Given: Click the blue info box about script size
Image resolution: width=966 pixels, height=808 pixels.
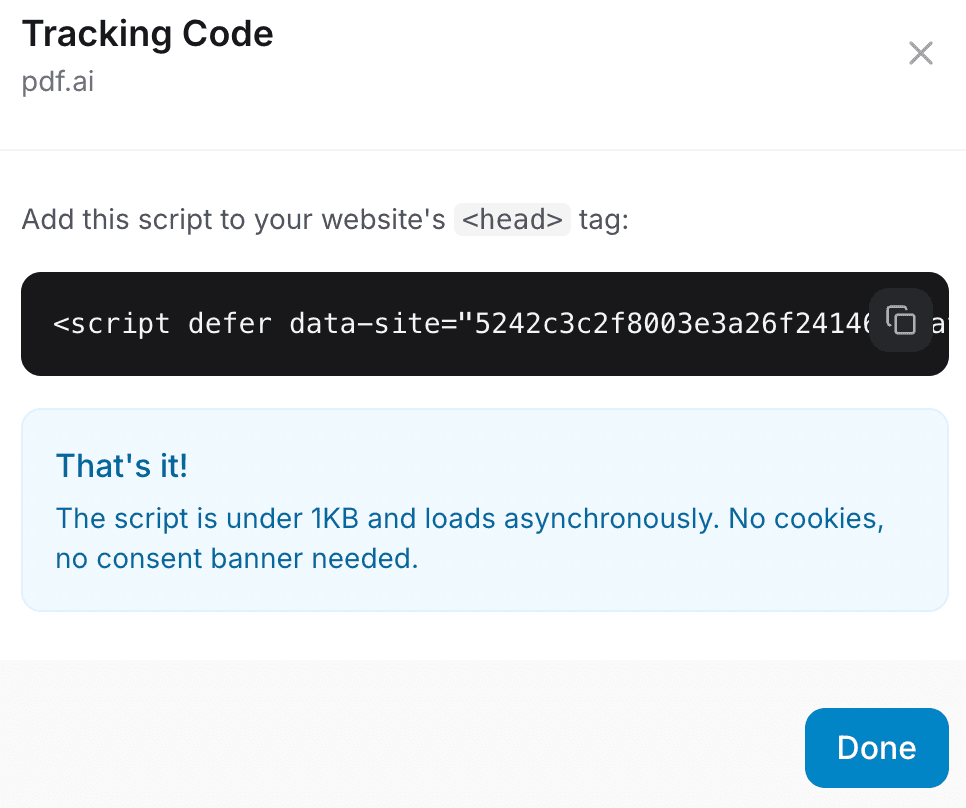Looking at the screenshot, I should pos(484,510).
